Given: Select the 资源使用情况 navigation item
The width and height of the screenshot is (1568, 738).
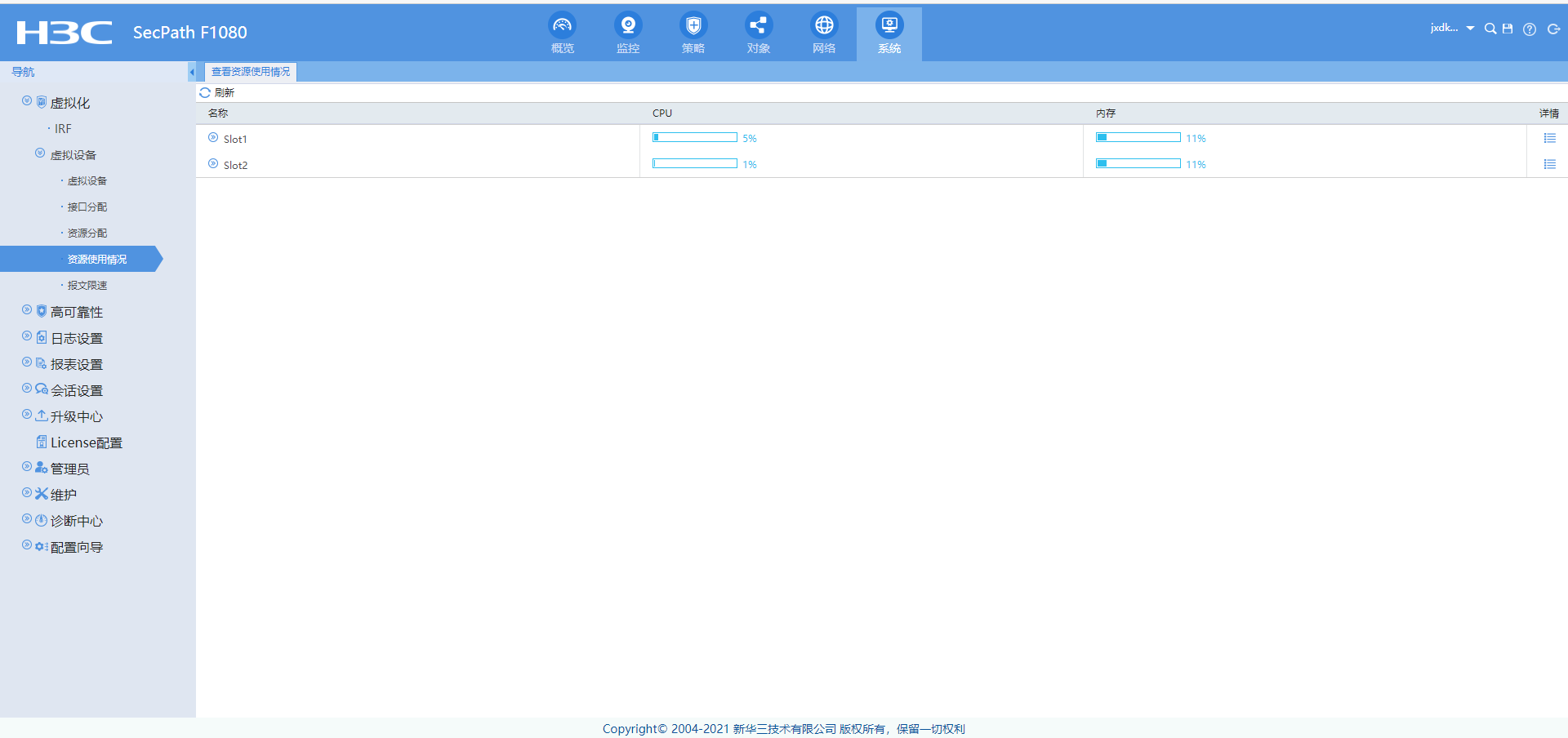Looking at the screenshot, I should click(82, 259).
